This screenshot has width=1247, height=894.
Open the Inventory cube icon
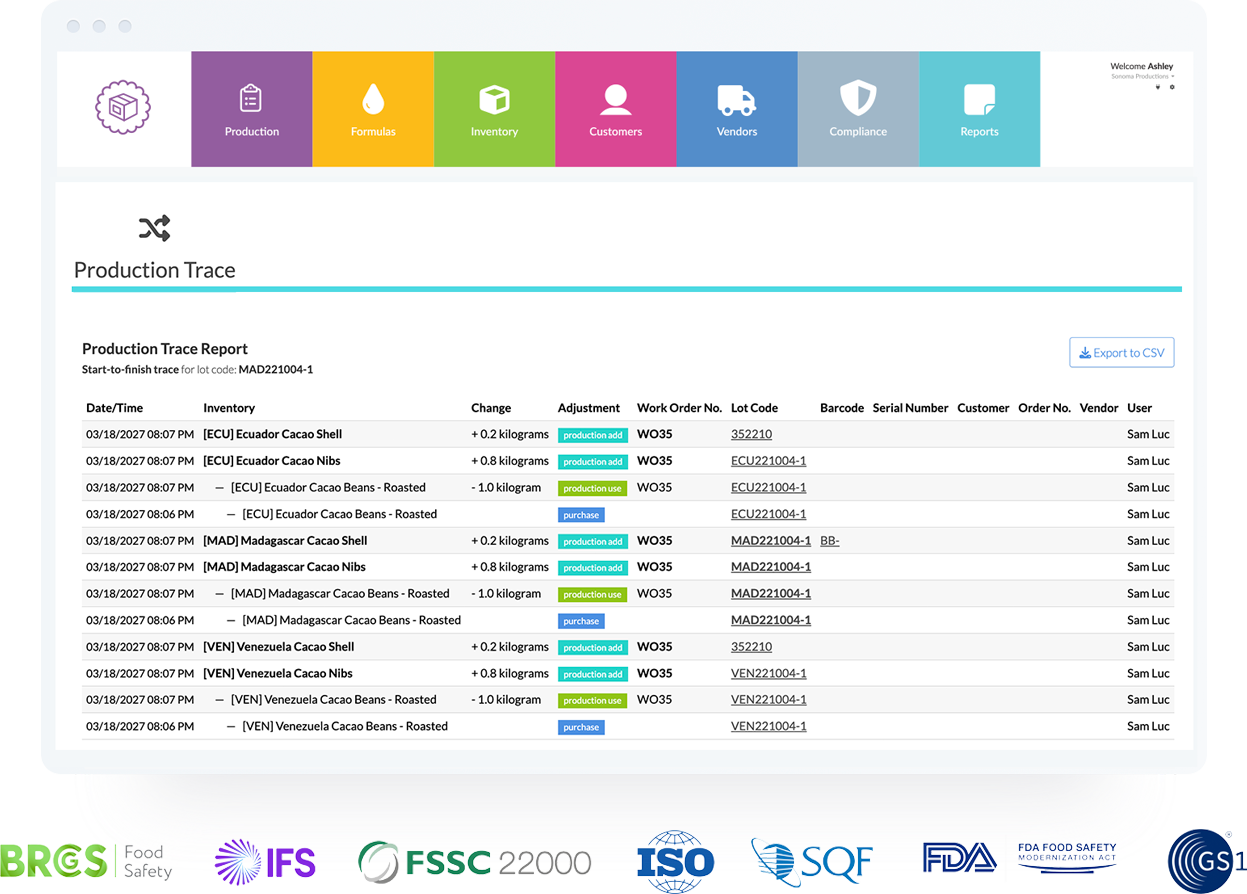(494, 99)
